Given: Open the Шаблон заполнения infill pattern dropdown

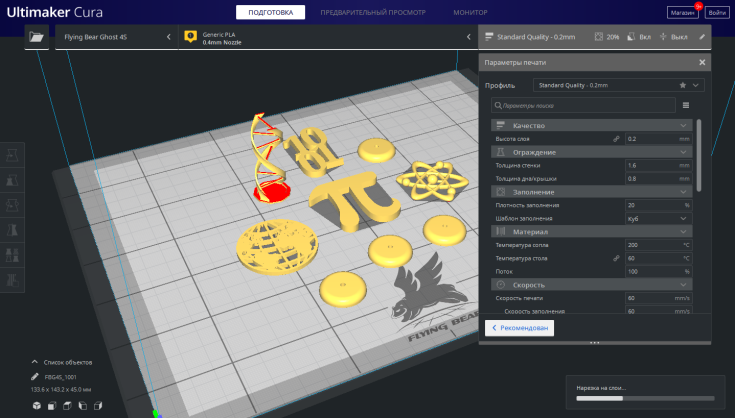Looking at the screenshot, I should 658,218.
